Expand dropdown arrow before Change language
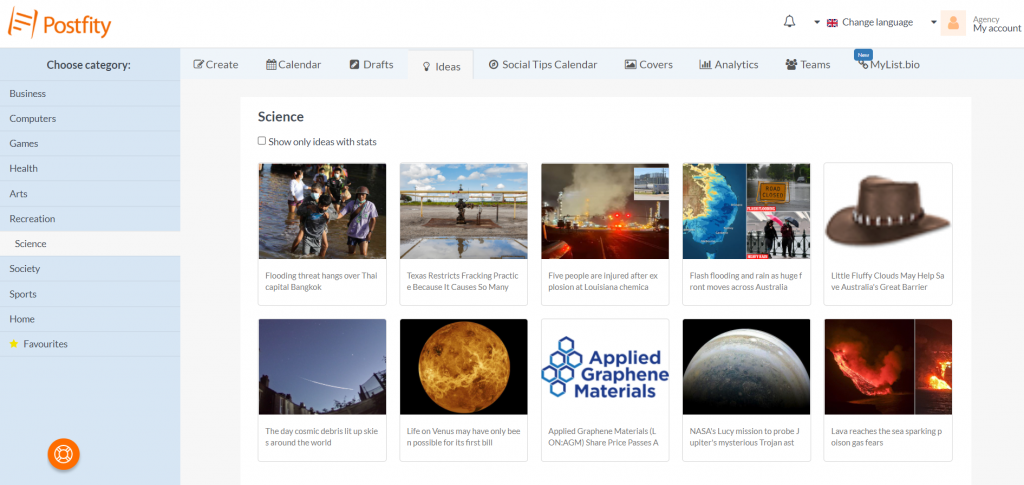This screenshot has height=485, width=1024. (816, 22)
